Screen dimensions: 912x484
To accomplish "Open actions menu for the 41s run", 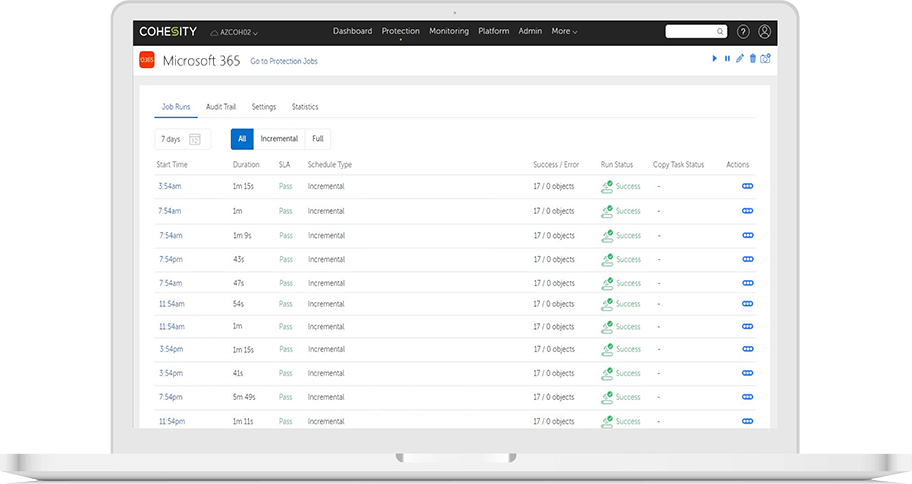I will (748, 373).
